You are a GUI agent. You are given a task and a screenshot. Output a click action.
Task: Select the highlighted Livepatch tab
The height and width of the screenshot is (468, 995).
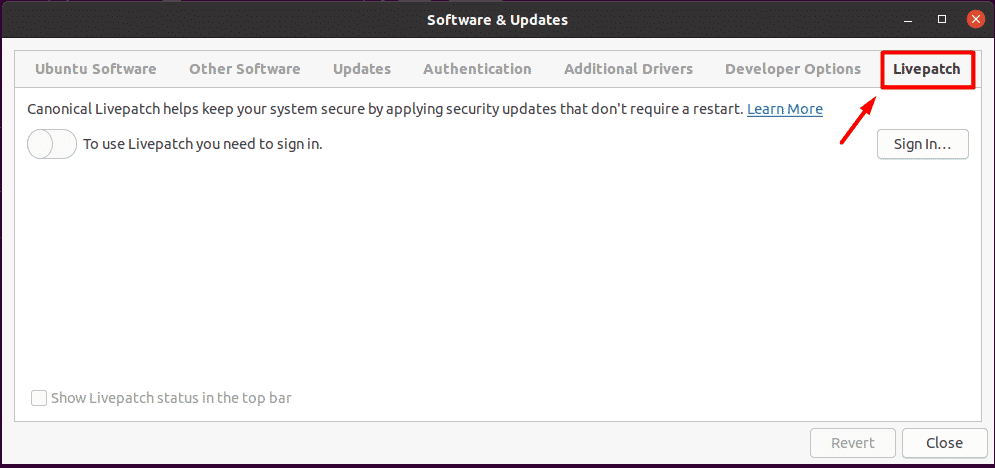[926, 69]
